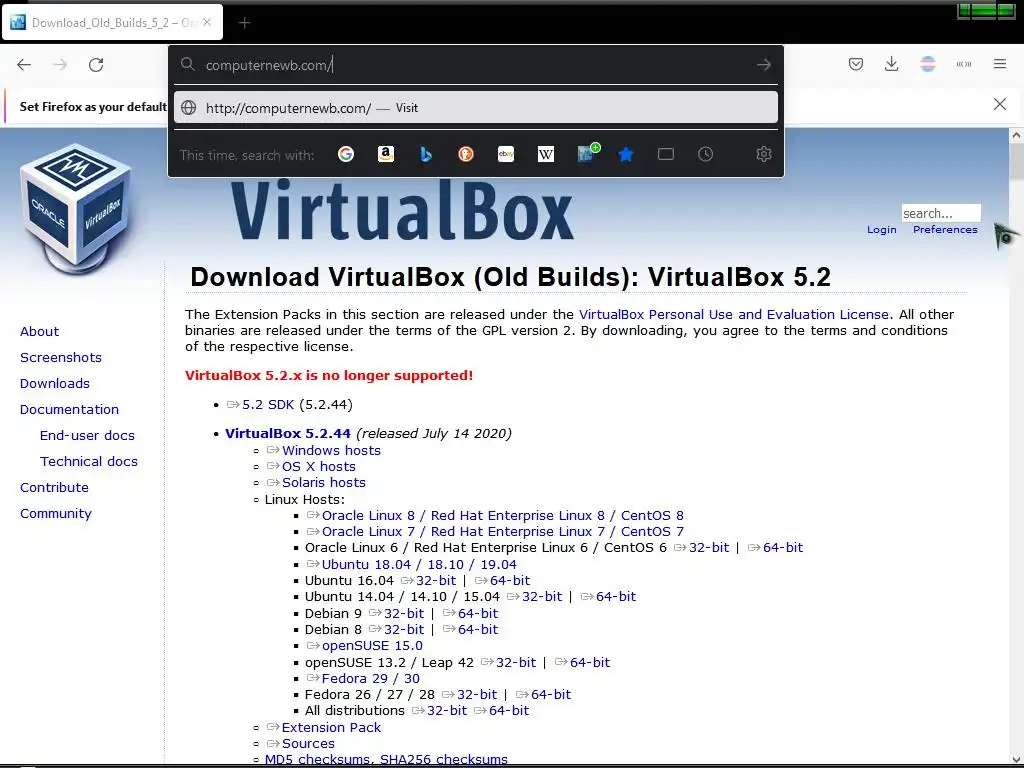Click the Go arrow in address bar
1024x768 pixels.
point(763,65)
